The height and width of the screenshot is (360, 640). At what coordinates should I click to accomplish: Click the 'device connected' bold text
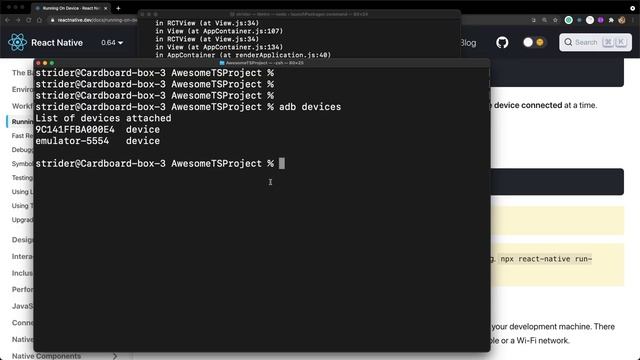[x=528, y=105]
